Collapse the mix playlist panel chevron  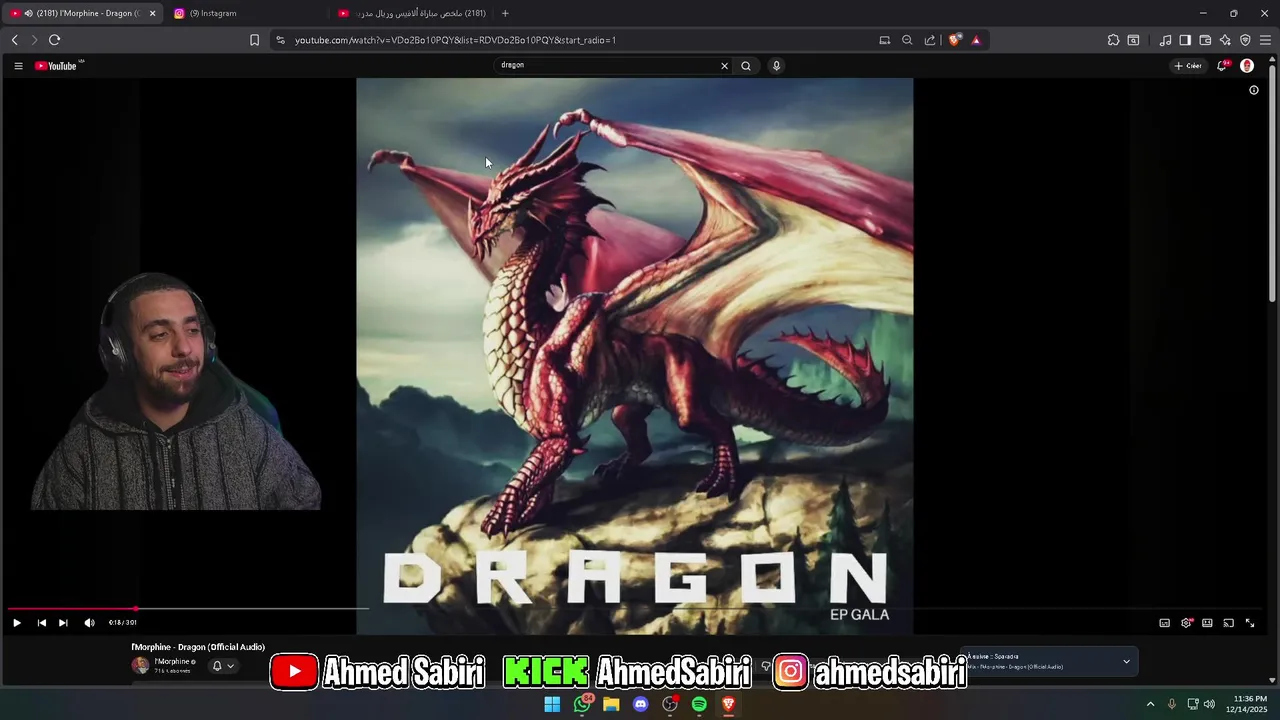1126,661
